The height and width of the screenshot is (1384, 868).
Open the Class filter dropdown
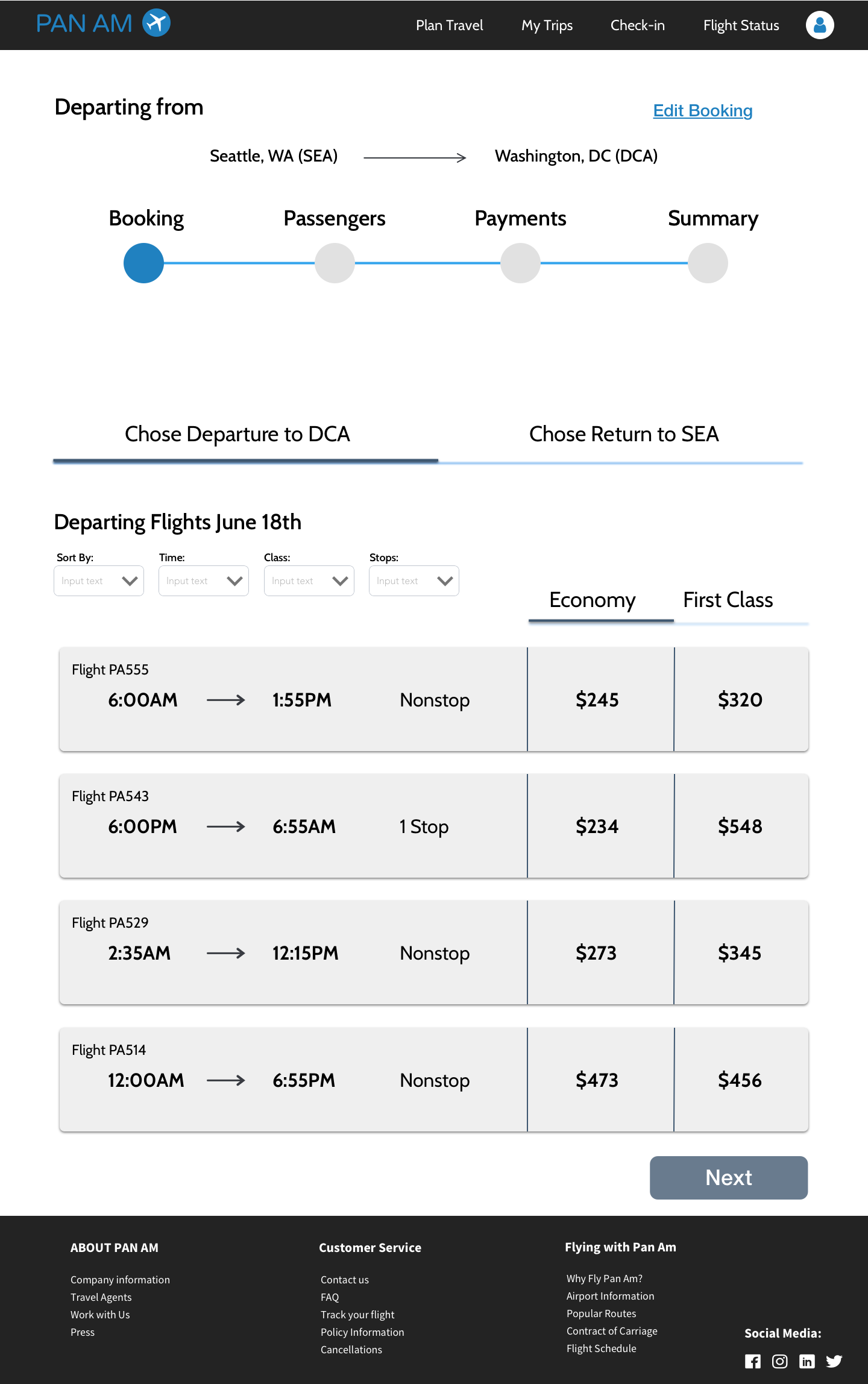(x=309, y=580)
